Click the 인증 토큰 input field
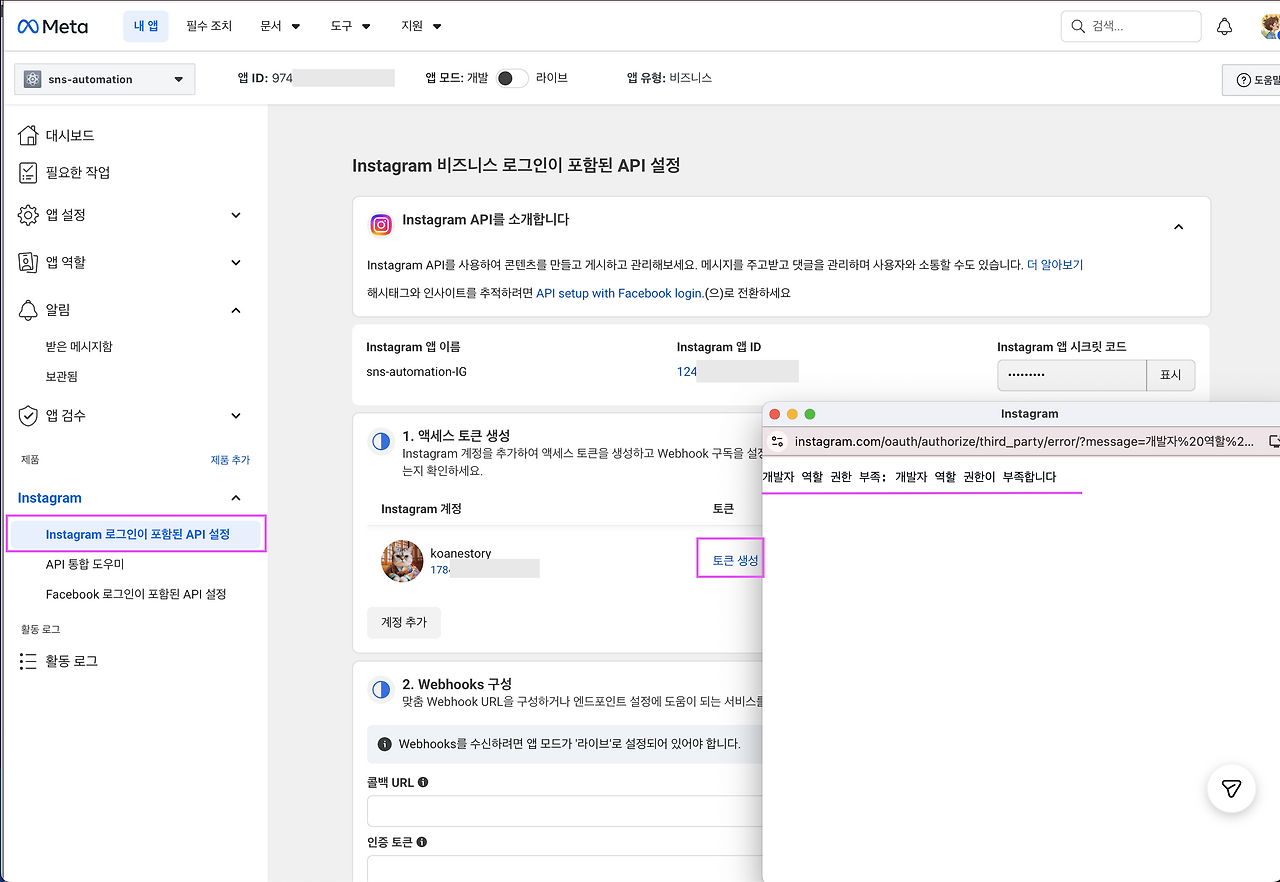The width and height of the screenshot is (1280, 882). click(565, 868)
